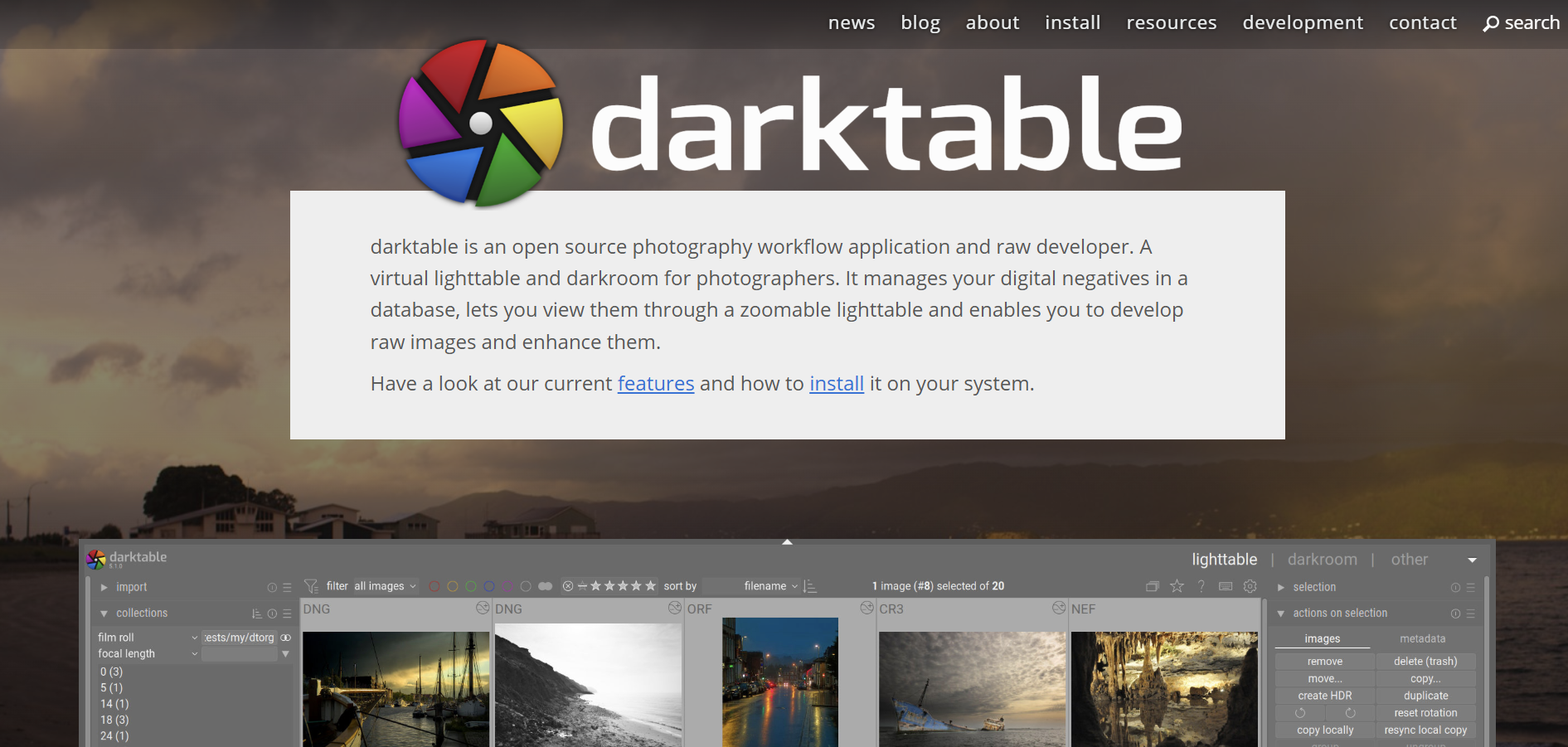Click the collections sort order icon
The image size is (1568, 747).
coord(257,614)
